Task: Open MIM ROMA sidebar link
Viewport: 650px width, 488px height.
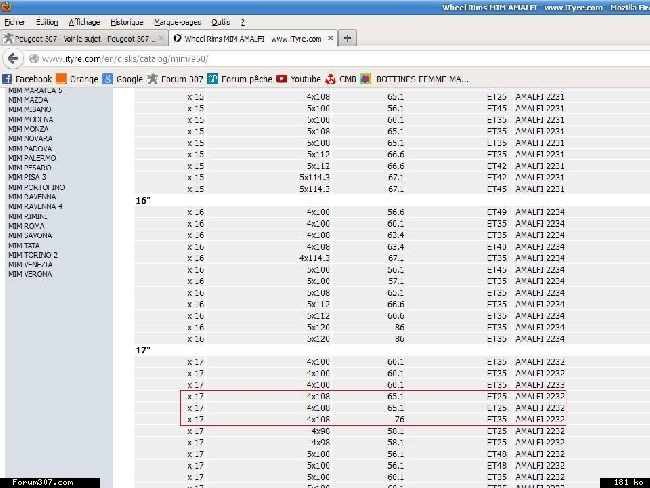Action: pos(26,226)
